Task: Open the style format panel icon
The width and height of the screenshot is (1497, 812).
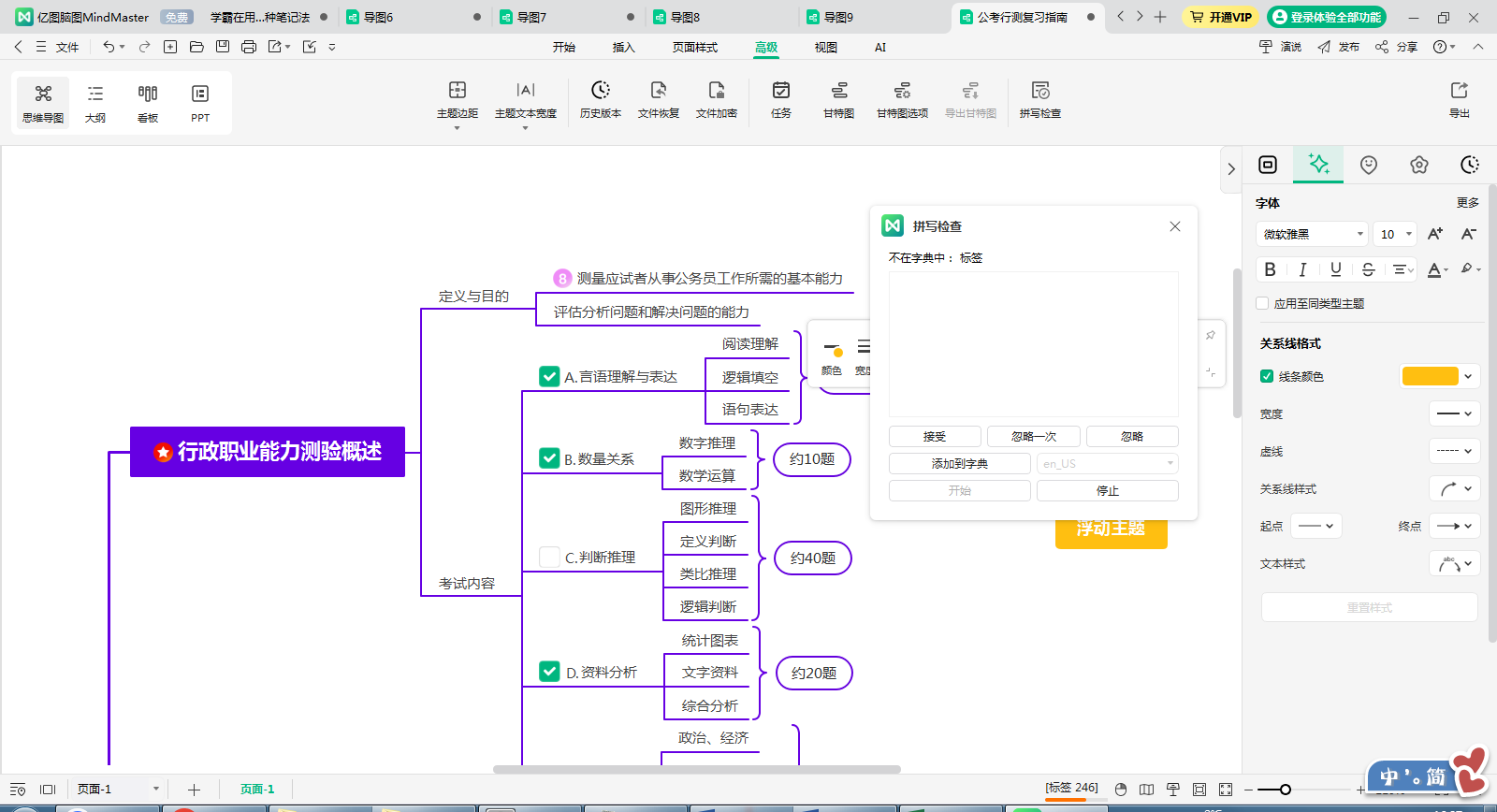Action: (1268, 165)
